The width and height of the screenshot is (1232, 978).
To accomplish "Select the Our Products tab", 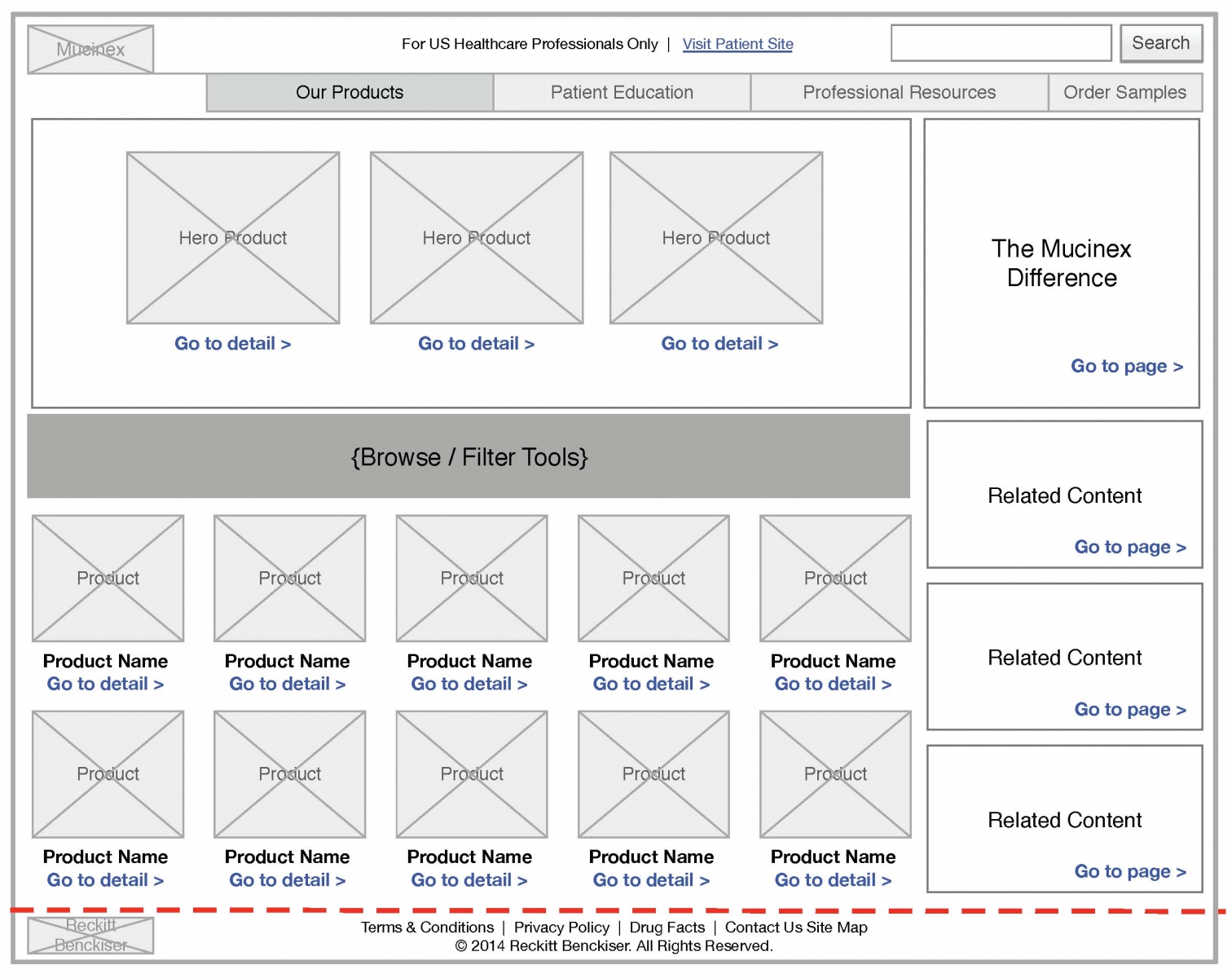I will click(350, 93).
